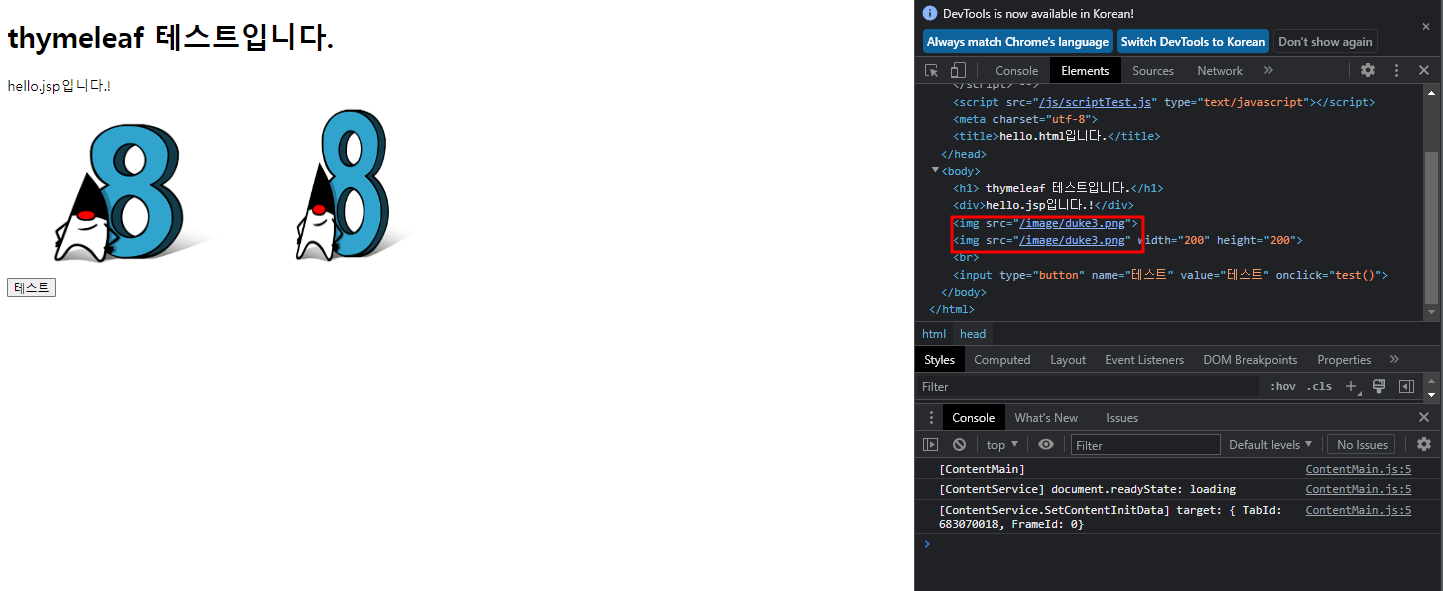Open the Event Listeners tab
The height and width of the screenshot is (591, 1443).
[x=1144, y=359]
